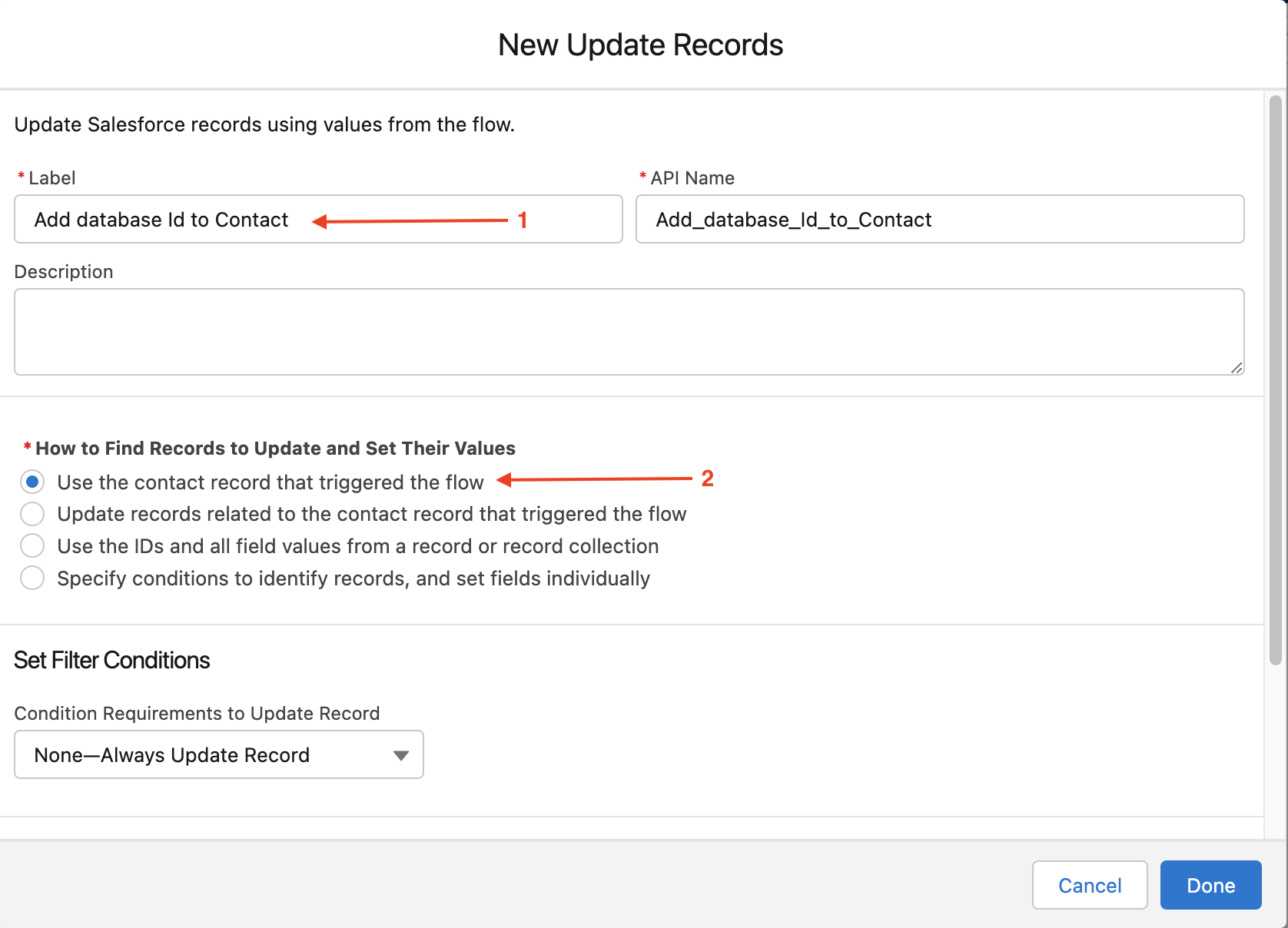Screen dimensions: 1288x928
Task: Click the dropdown chevron beside "None—Always Update Record"
Action: [400, 754]
